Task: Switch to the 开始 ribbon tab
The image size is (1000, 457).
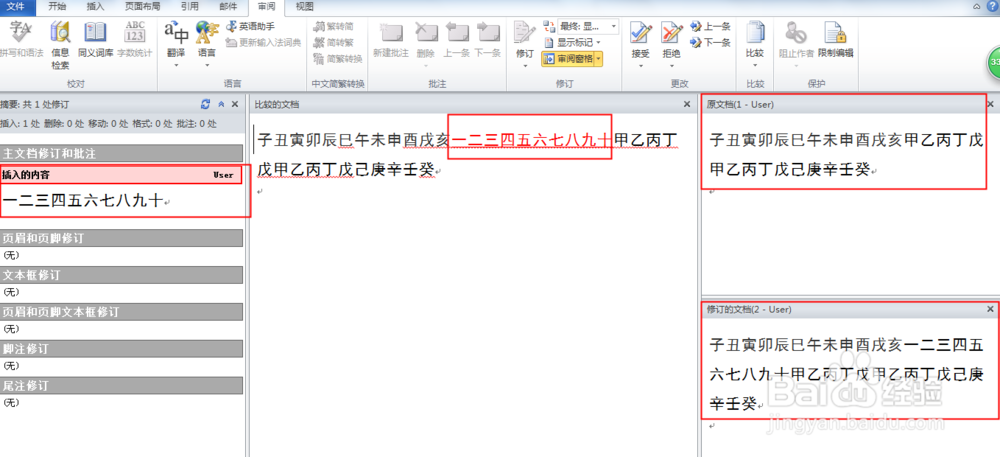Action: click(57, 7)
